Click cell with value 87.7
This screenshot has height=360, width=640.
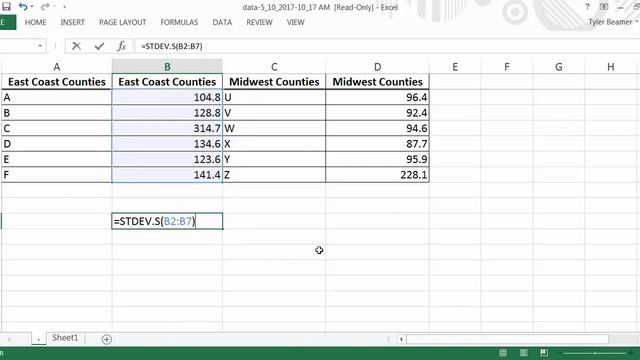tap(378, 144)
